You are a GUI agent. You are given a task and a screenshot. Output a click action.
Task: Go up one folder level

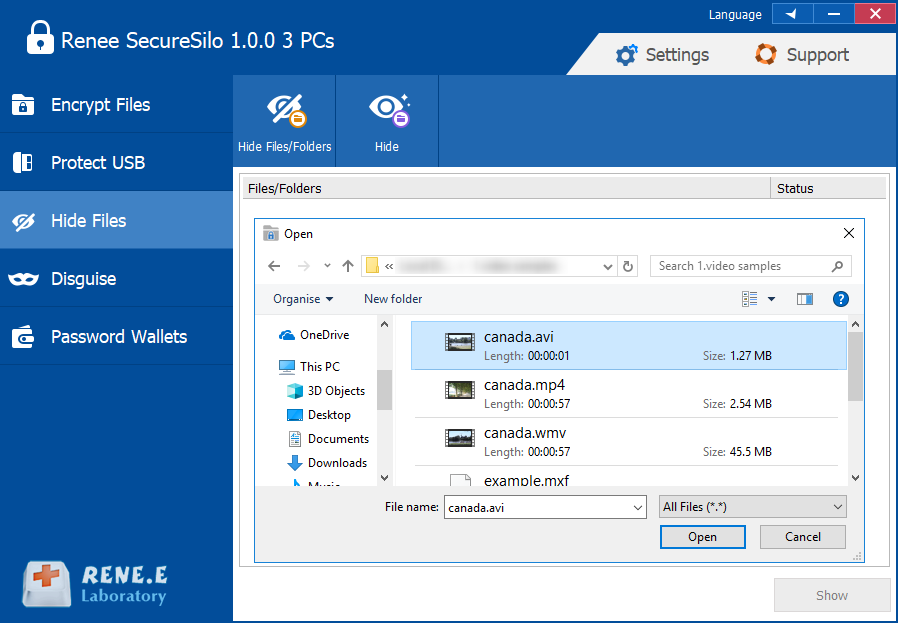(348, 266)
